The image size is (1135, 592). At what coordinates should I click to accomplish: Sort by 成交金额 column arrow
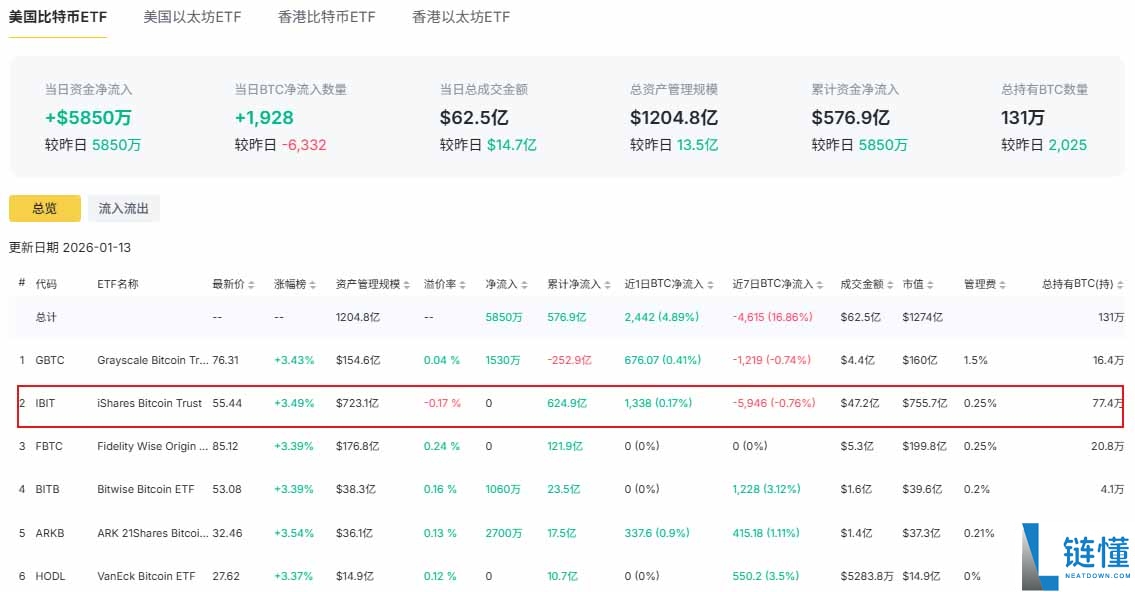pos(890,285)
